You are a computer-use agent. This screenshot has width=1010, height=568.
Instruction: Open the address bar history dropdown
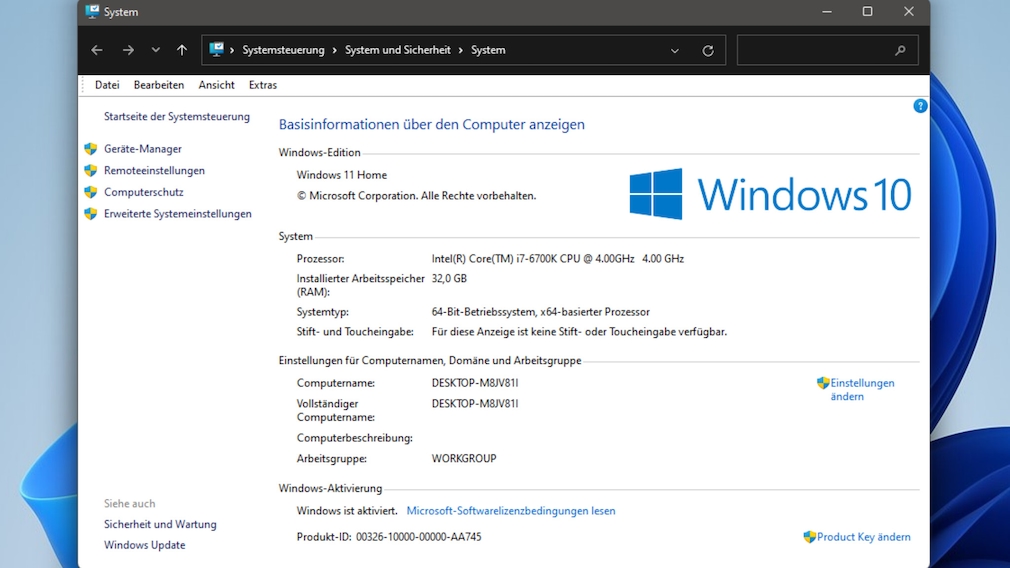tap(675, 50)
